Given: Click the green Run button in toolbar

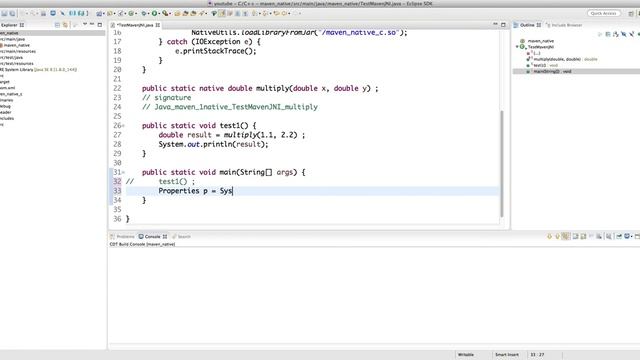Looking at the screenshot, I should click(x=154, y=13).
